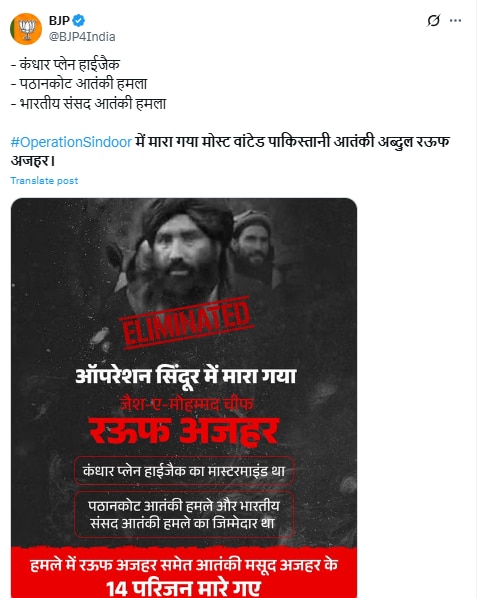Open the BJP display name link
Viewport: 477px width, 598px height.
click(x=59, y=20)
